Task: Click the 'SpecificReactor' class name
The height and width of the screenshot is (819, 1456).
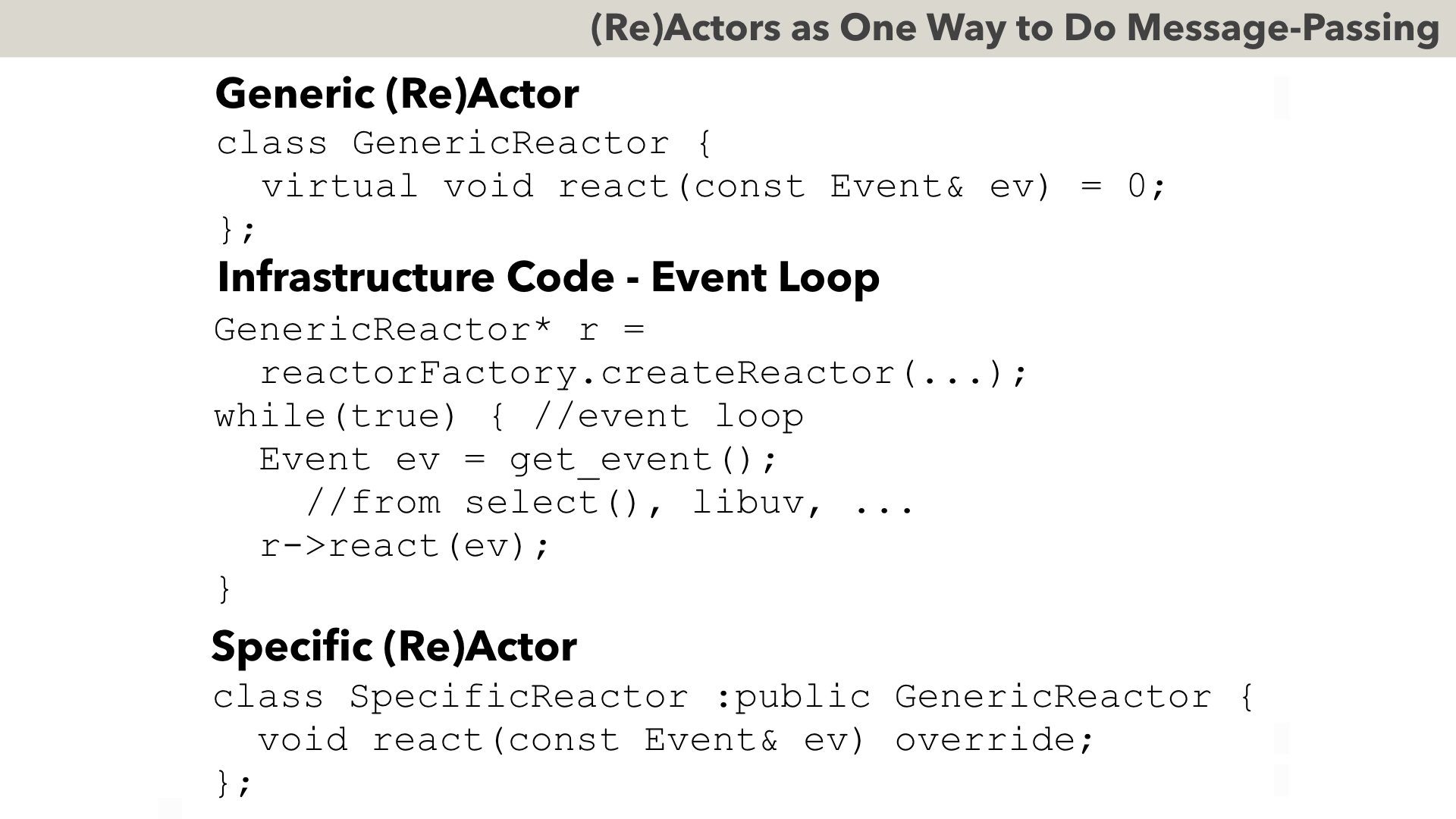Action: 519,697
